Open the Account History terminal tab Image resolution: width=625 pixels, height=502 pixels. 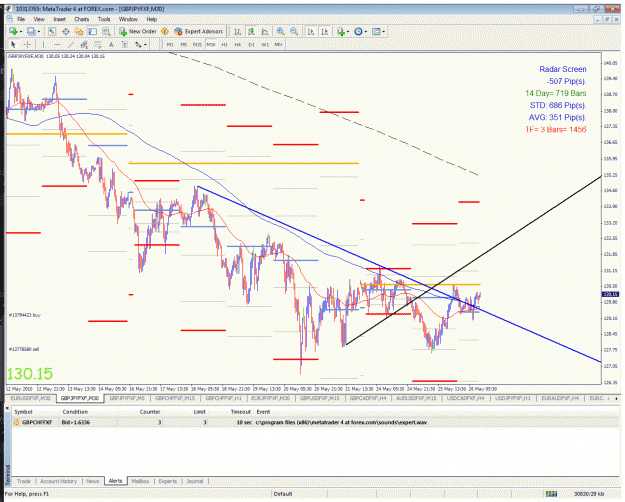pyautogui.click(x=59, y=481)
